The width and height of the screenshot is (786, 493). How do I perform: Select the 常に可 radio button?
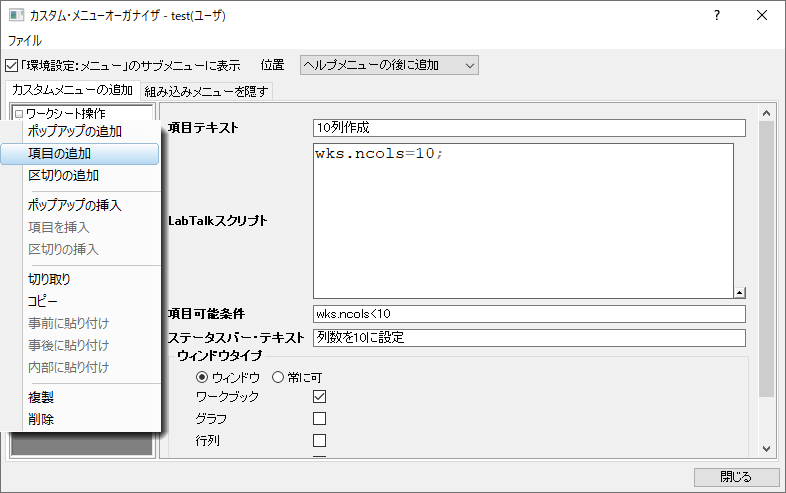[x=278, y=377]
